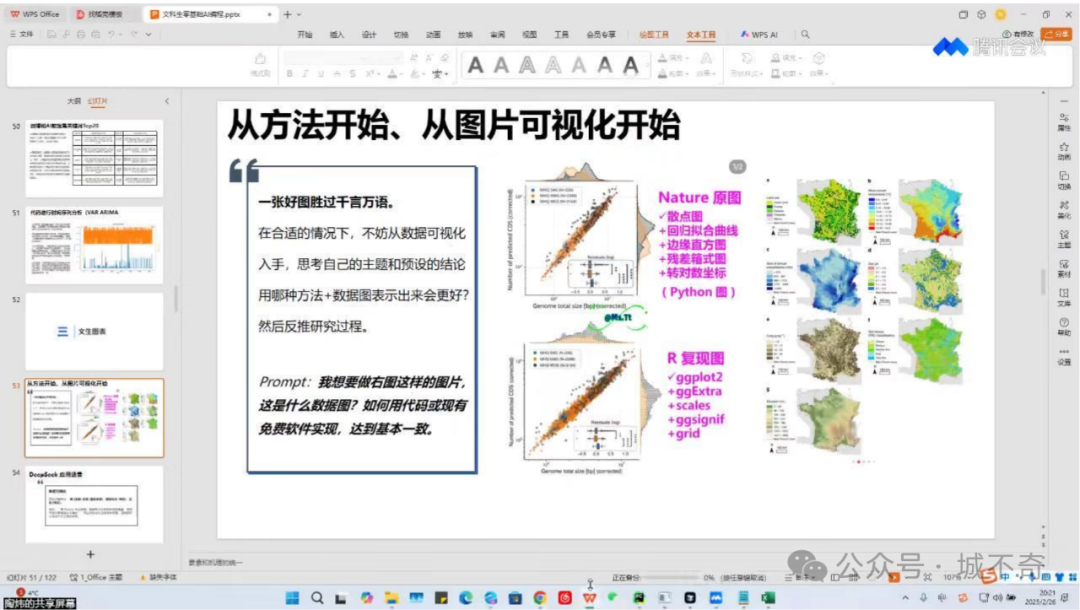This screenshot has height=610, width=1080.
Task: Open 属性 properties in right sidebar
Action: 1064,122
